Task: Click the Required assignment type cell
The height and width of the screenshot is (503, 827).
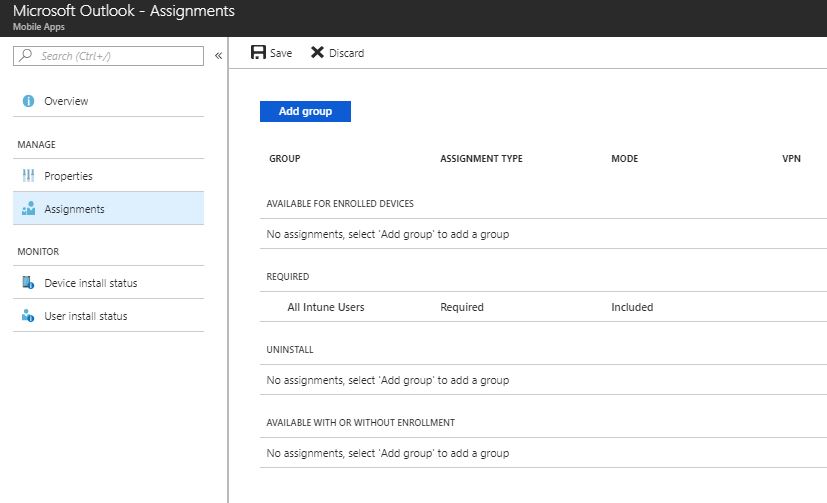Action: [462, 307]
